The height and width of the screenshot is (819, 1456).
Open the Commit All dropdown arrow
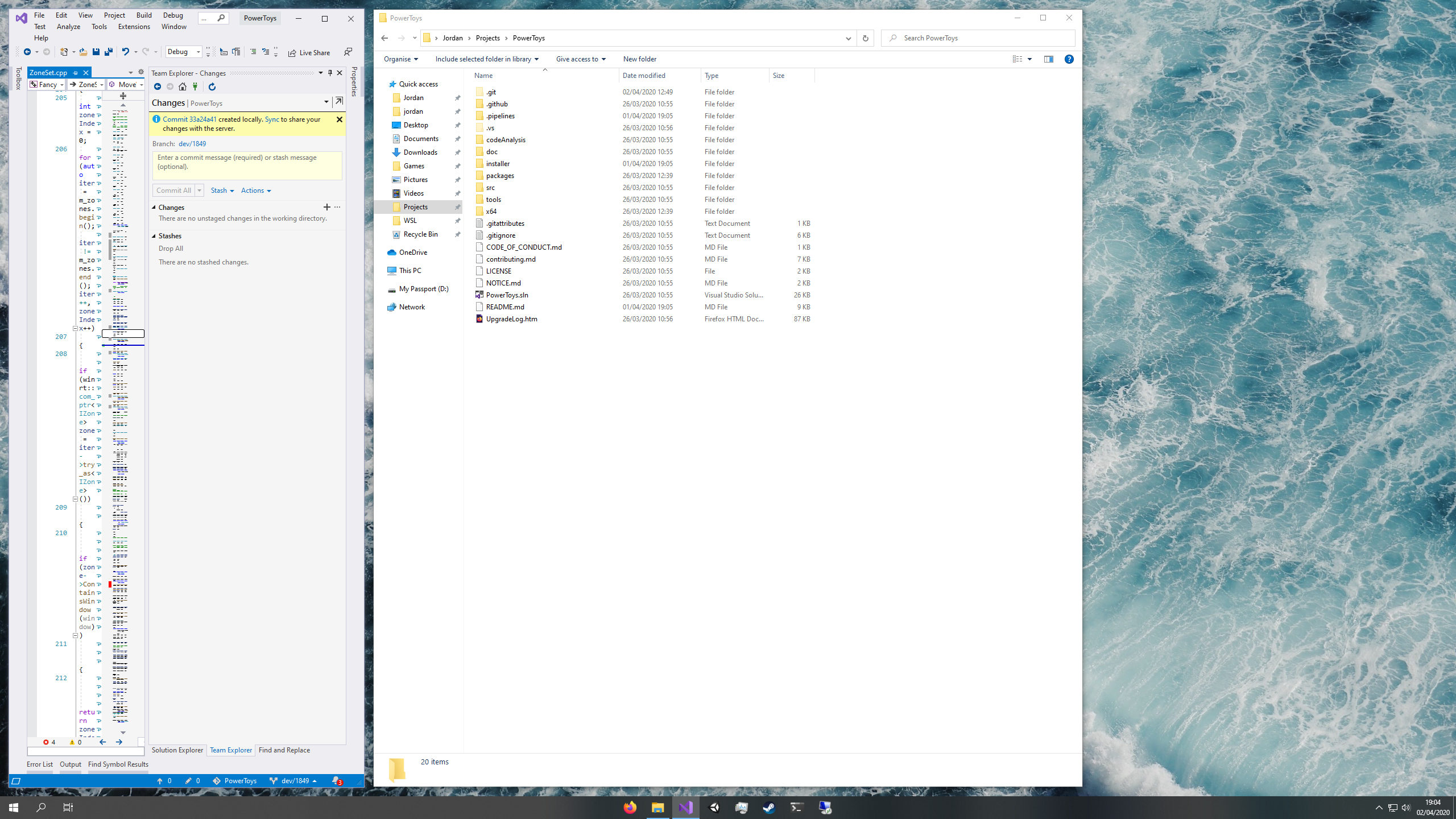pos(200,191)
